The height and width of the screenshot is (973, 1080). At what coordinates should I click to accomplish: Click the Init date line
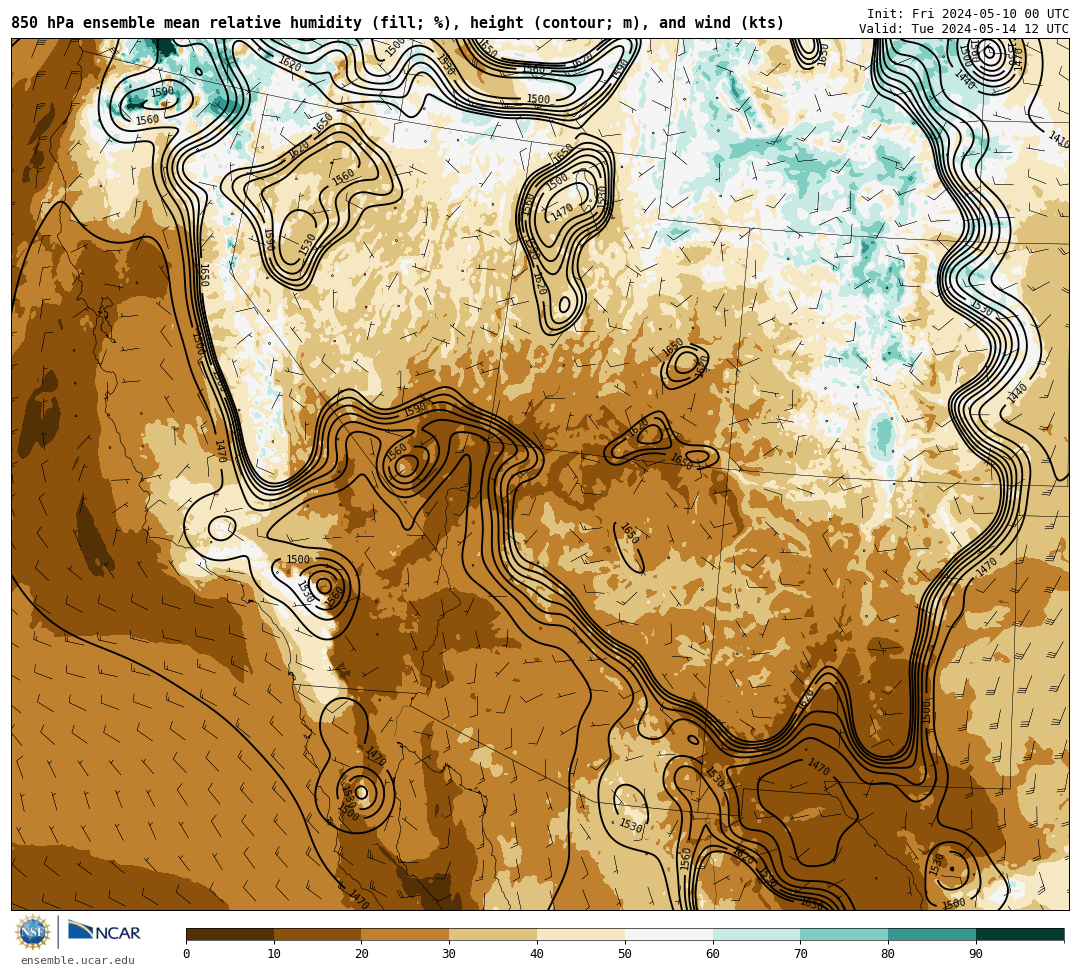pos(968,14)
